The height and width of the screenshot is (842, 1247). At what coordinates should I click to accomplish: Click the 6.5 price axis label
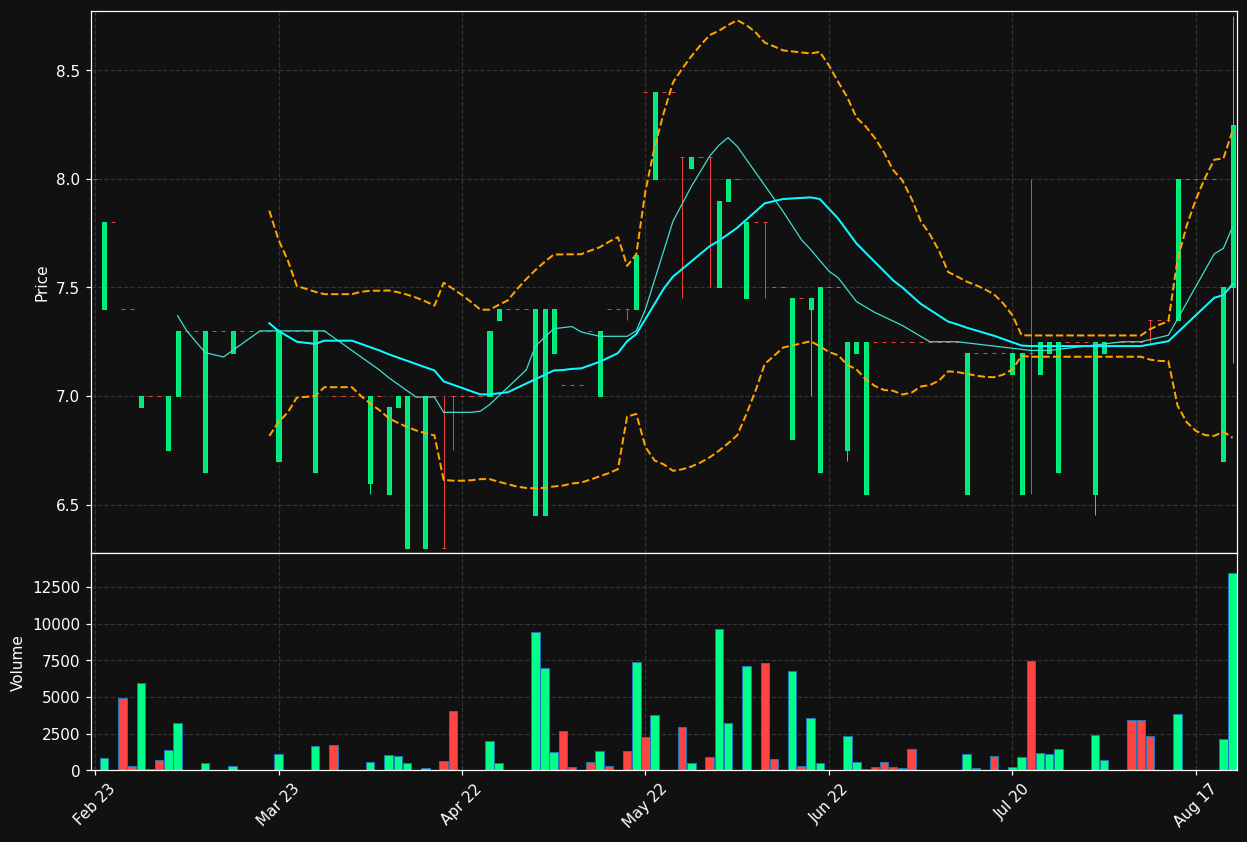point(69,505)
